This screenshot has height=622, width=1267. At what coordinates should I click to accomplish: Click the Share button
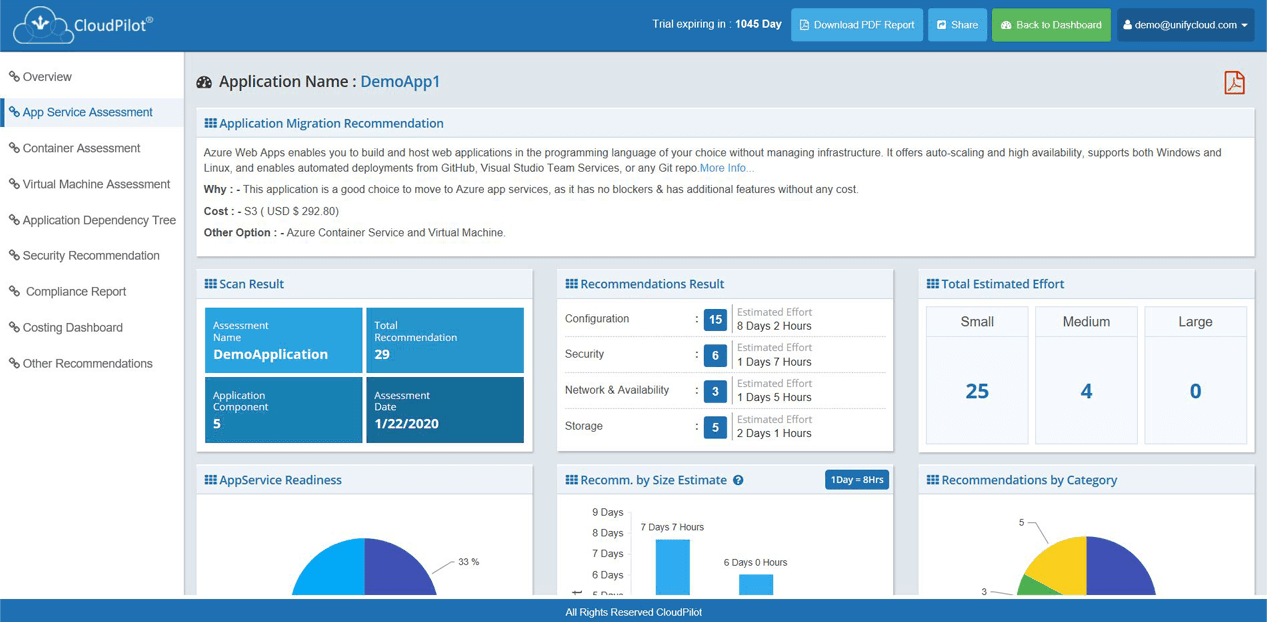tap(957, 25)
